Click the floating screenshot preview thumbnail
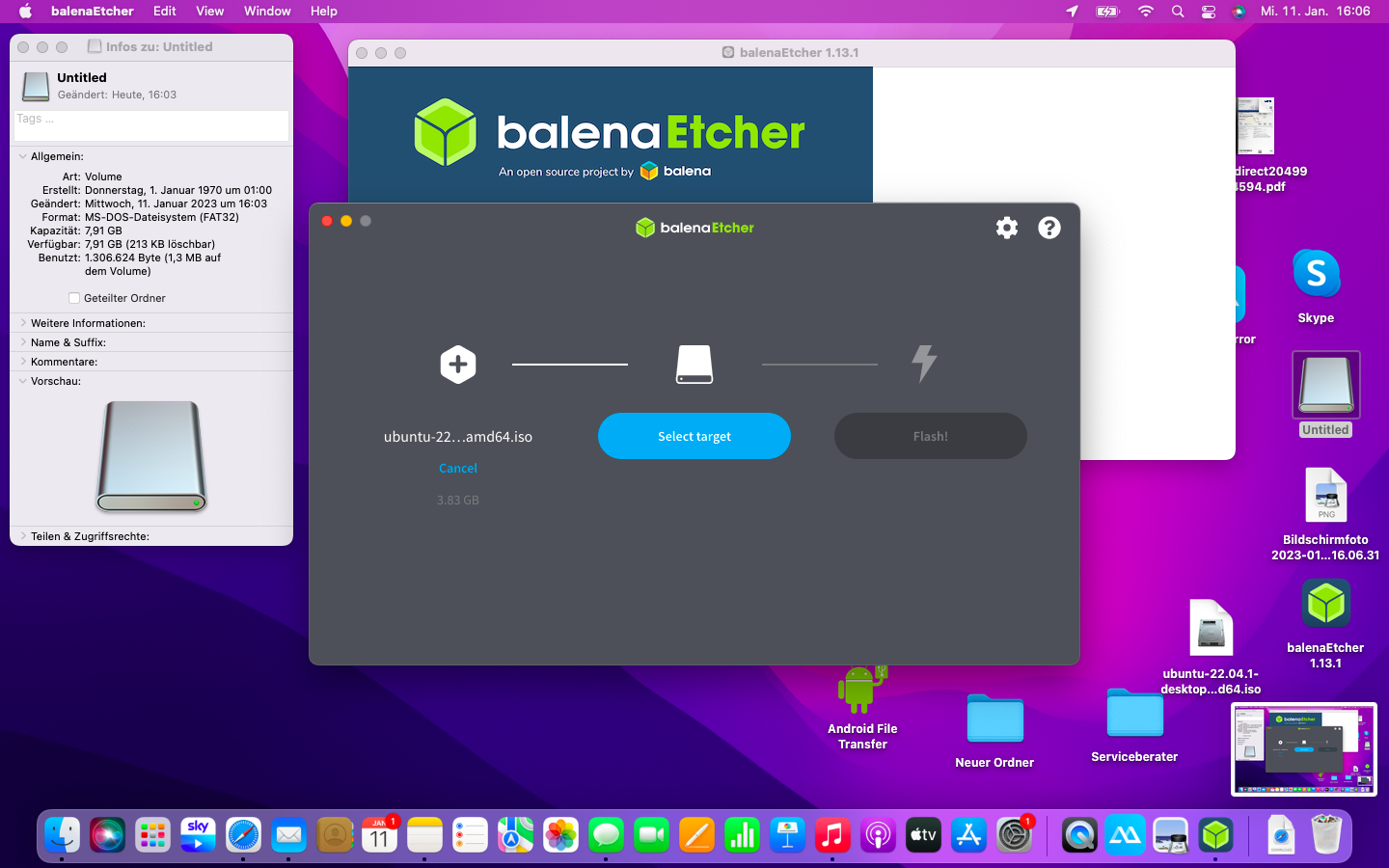The width and height of the screenshot is (1389, 868). pos(1304,749)
